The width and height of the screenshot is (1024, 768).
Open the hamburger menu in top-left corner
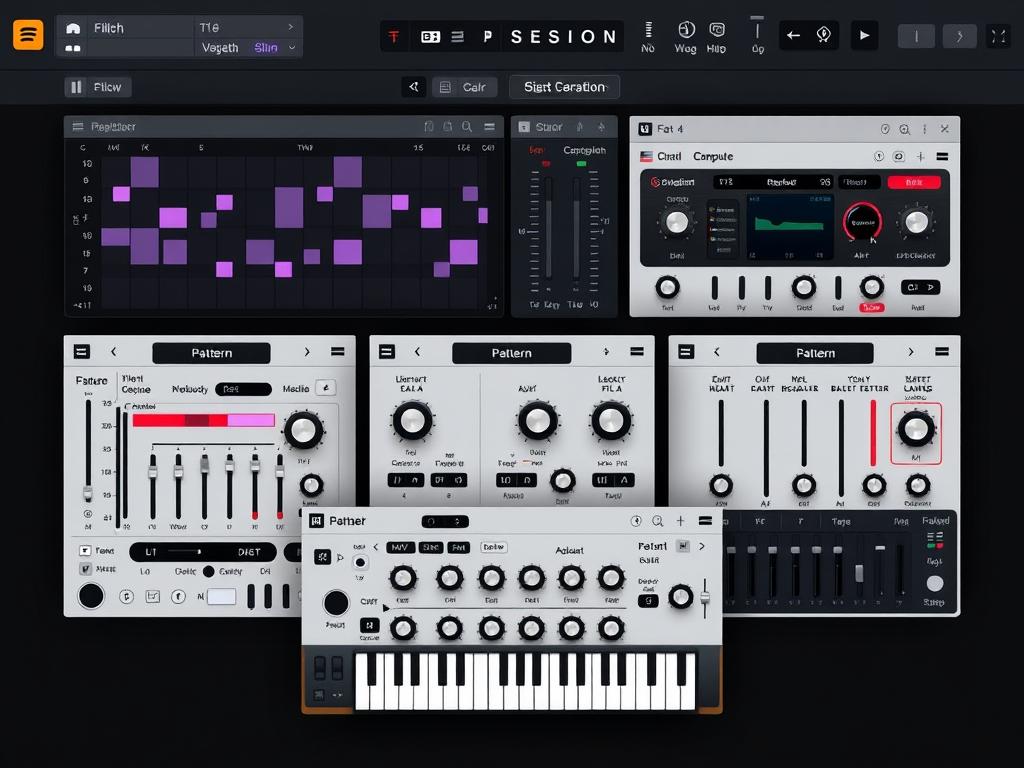pyautogui.click(x=28, y=34)
